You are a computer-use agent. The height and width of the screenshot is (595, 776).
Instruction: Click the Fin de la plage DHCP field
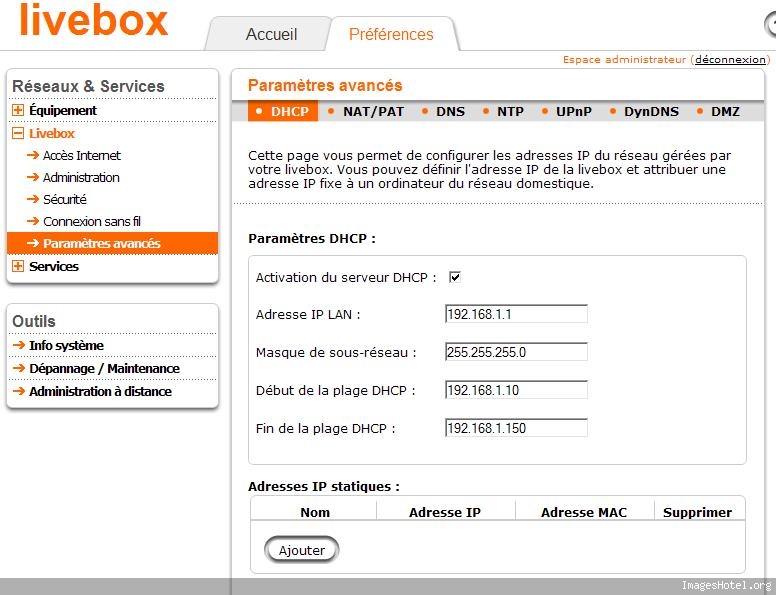(516, 428)
